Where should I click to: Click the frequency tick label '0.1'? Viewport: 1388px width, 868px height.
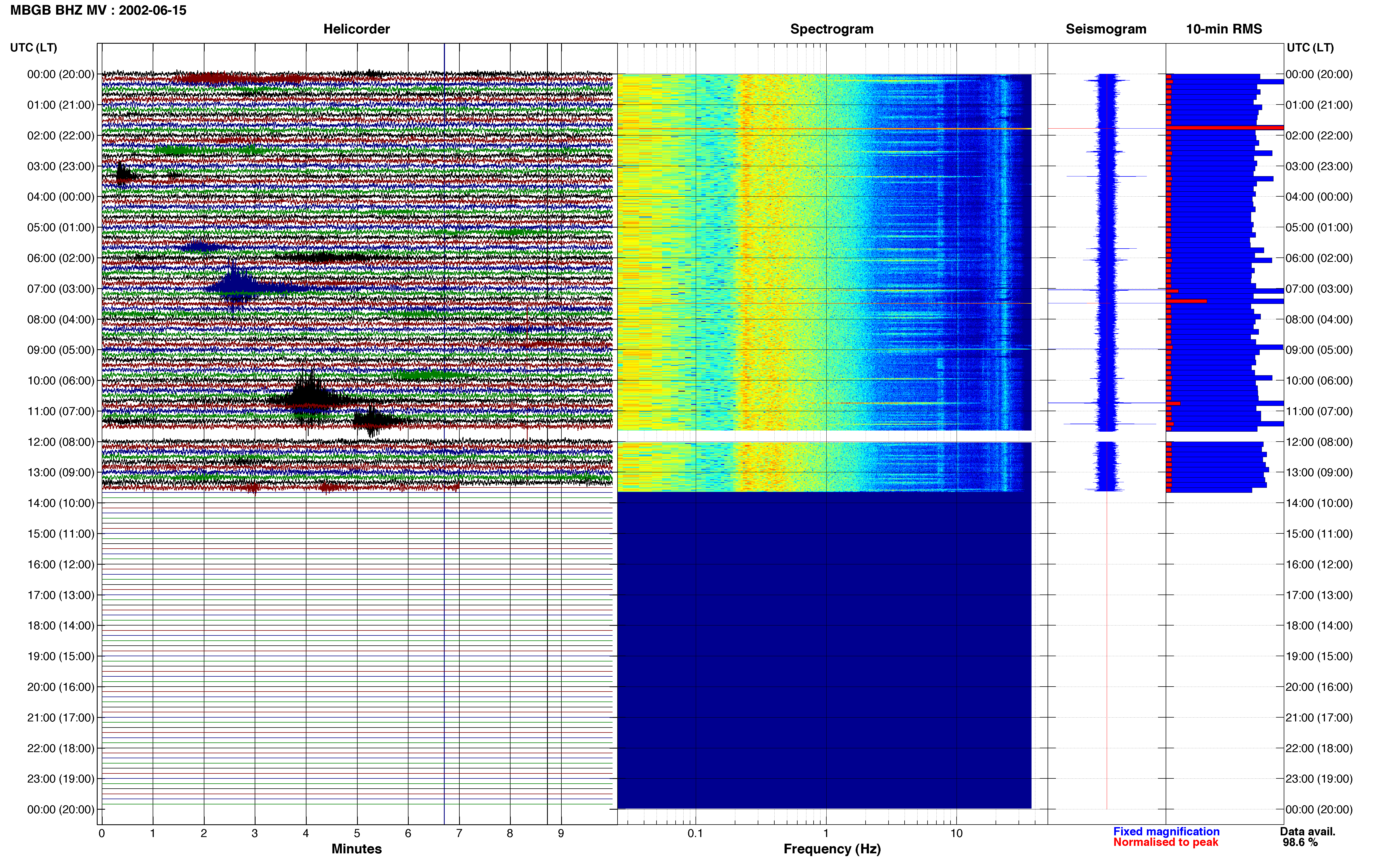(x=695, y=833)
